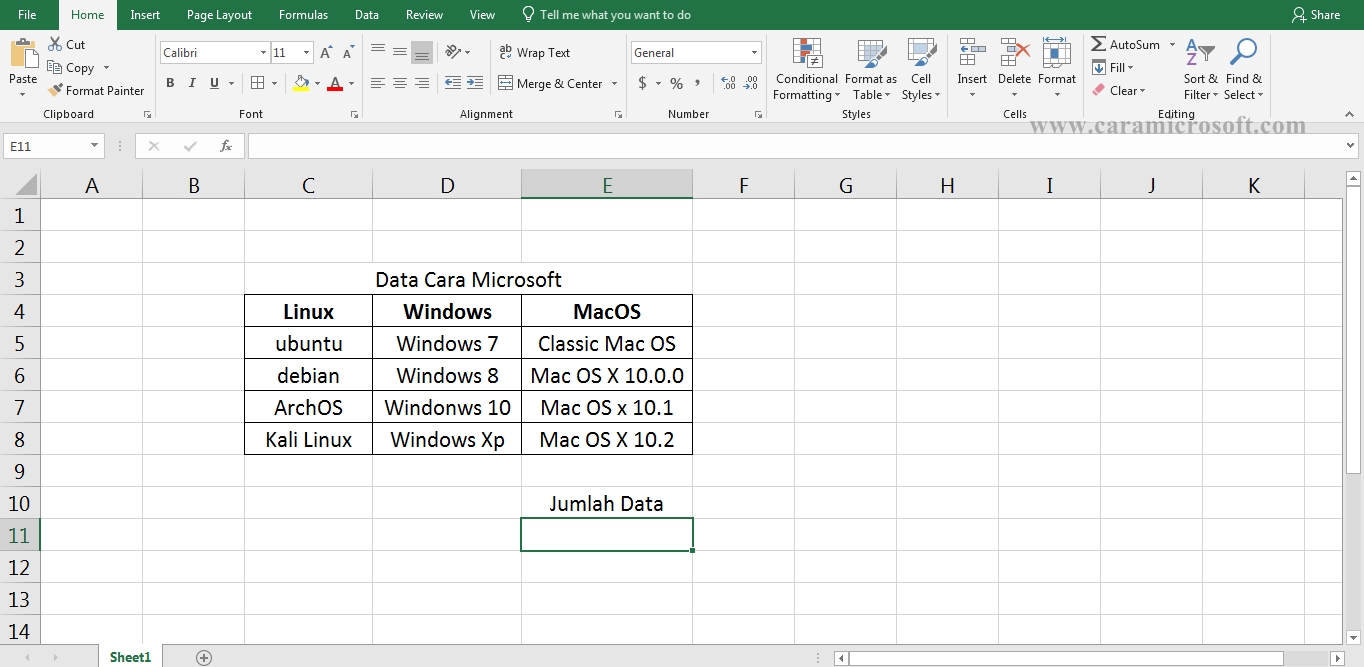Decrease font size with smaller A icon

point(348,53)
